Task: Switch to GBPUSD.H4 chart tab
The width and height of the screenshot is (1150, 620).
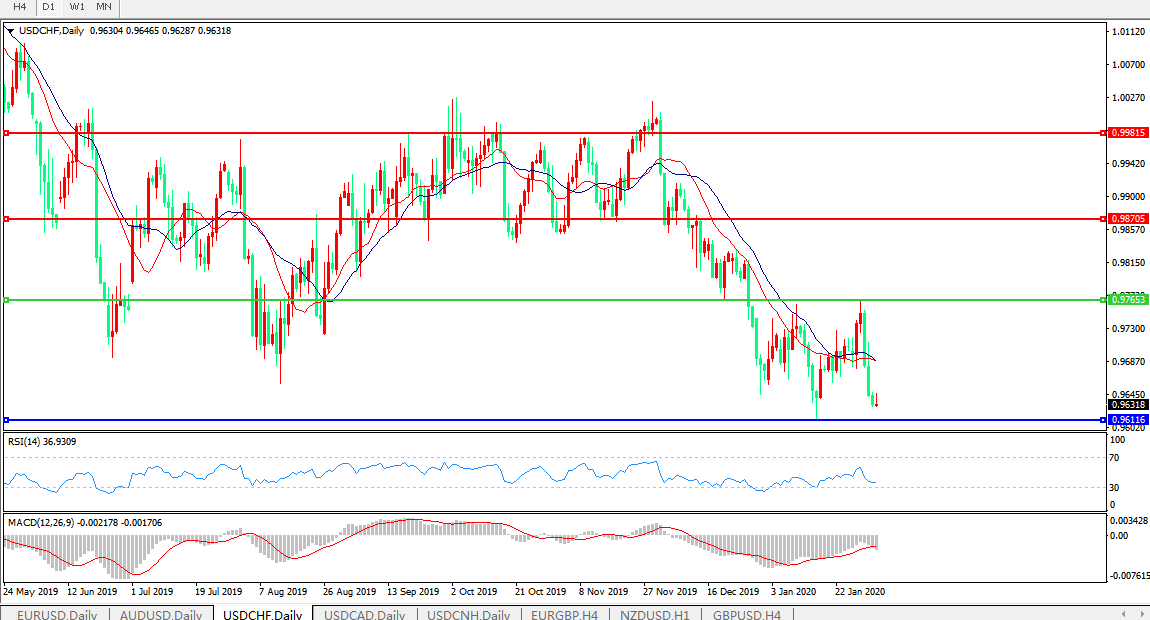Action: click(746, 614)
